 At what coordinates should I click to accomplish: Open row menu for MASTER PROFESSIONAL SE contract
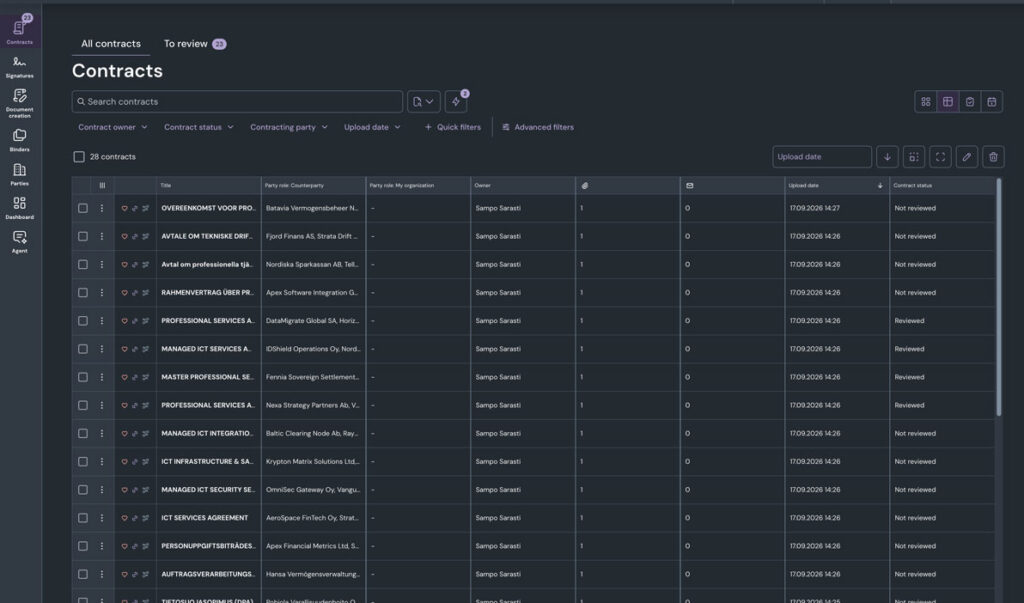(102, 377)
